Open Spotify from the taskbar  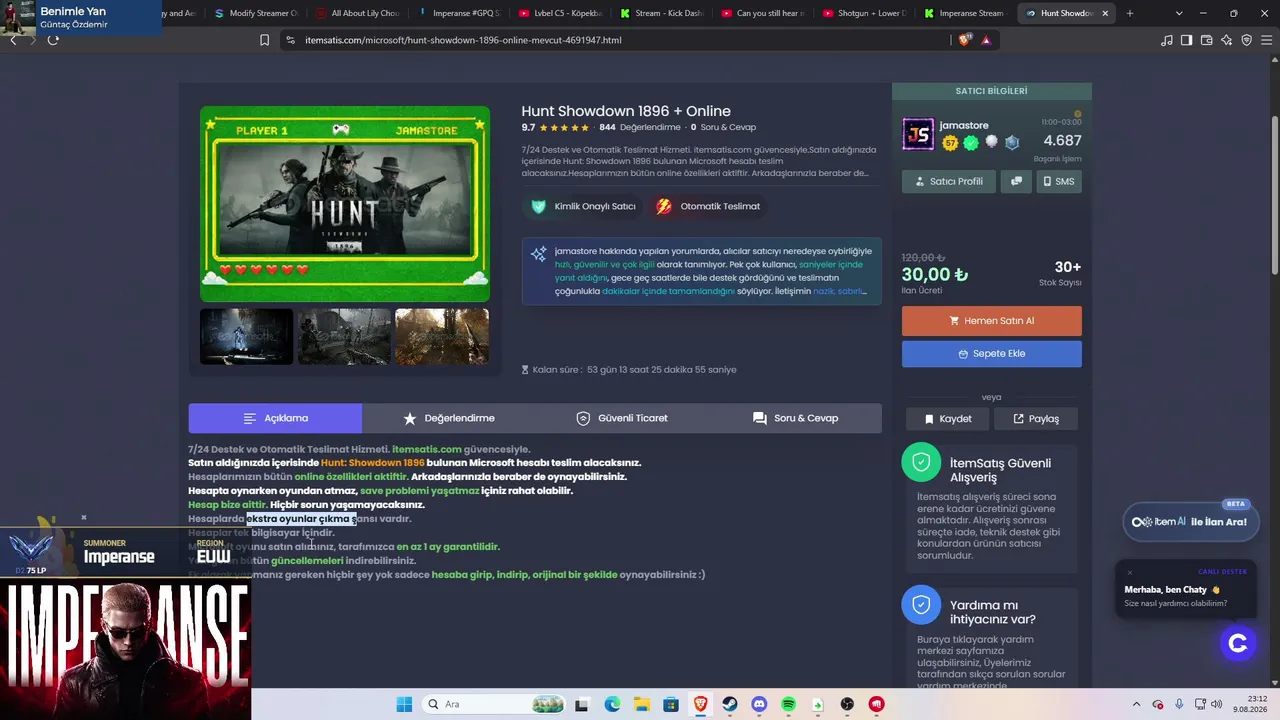click(788, 704)
